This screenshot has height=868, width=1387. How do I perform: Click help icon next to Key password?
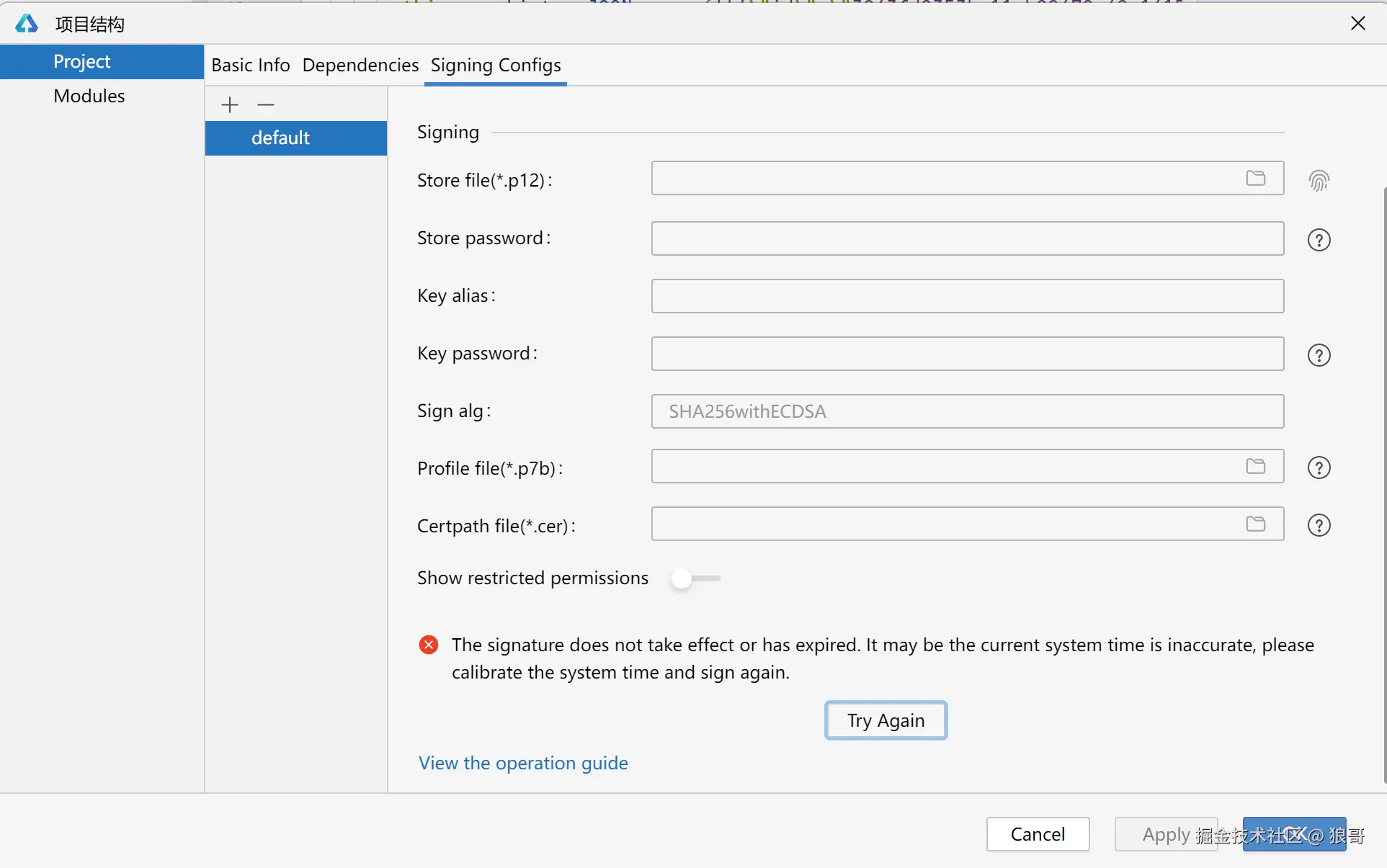pos(1319,355)
